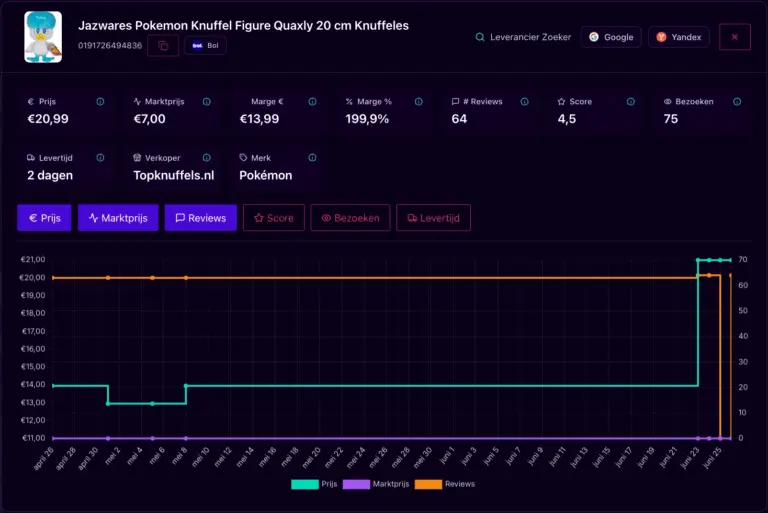768x513 pixels.
Task: Click the product title text
Action: 243,25
